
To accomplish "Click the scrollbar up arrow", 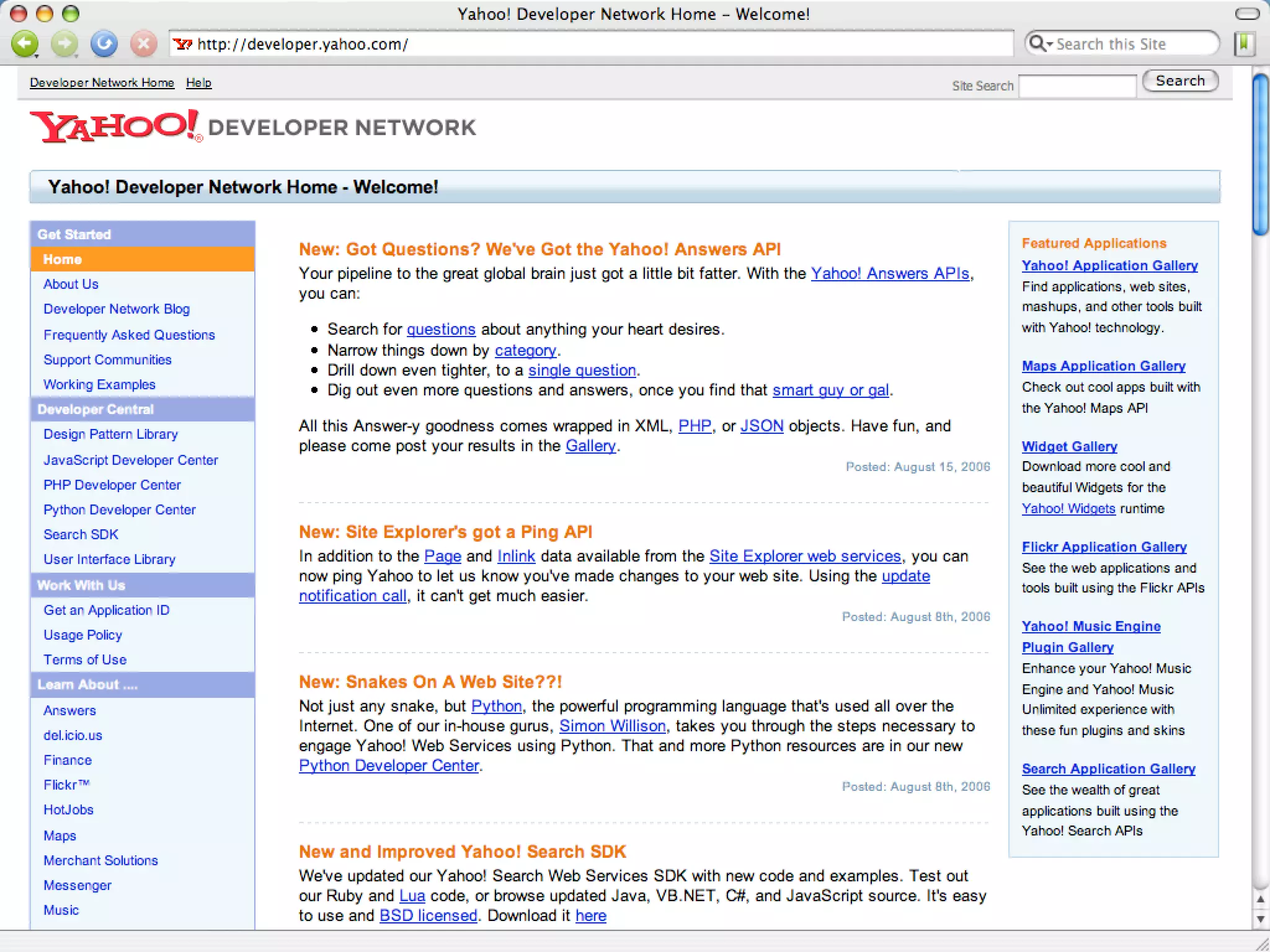I will pos(1260,899).
